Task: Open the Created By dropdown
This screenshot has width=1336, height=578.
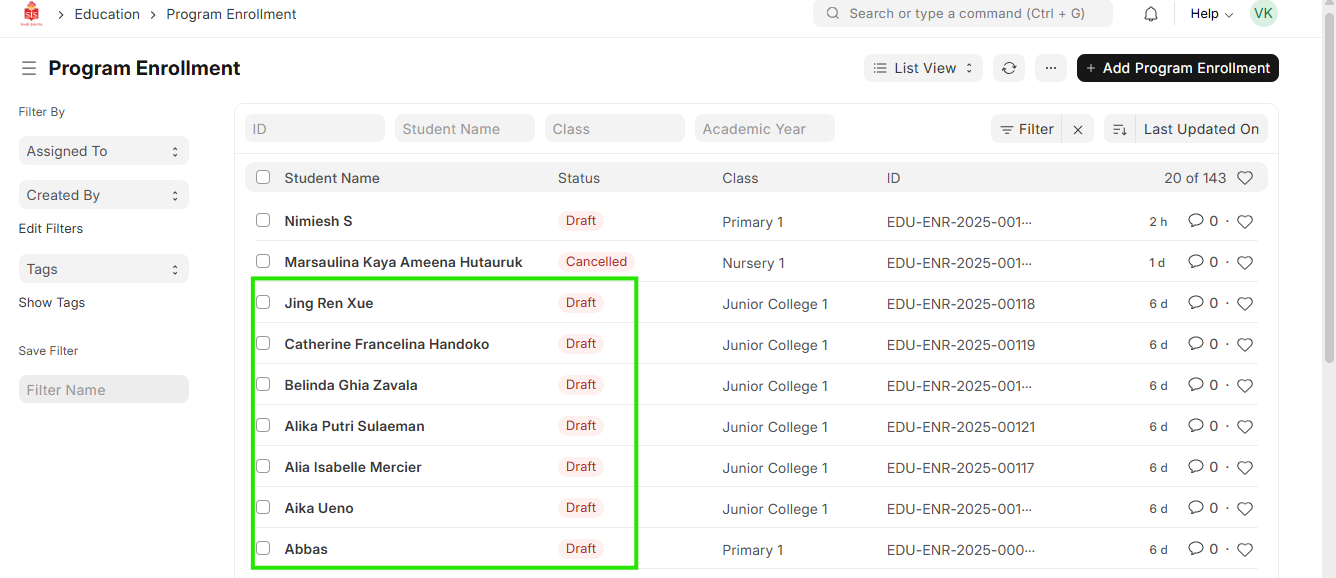Action: pyautogui.click(x=103, y=195)
